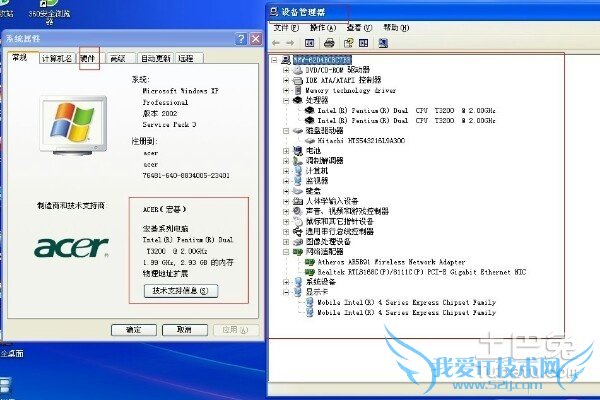Expand the 电池 battery node
The image size is (600, 400).
[x=286, y=151]
